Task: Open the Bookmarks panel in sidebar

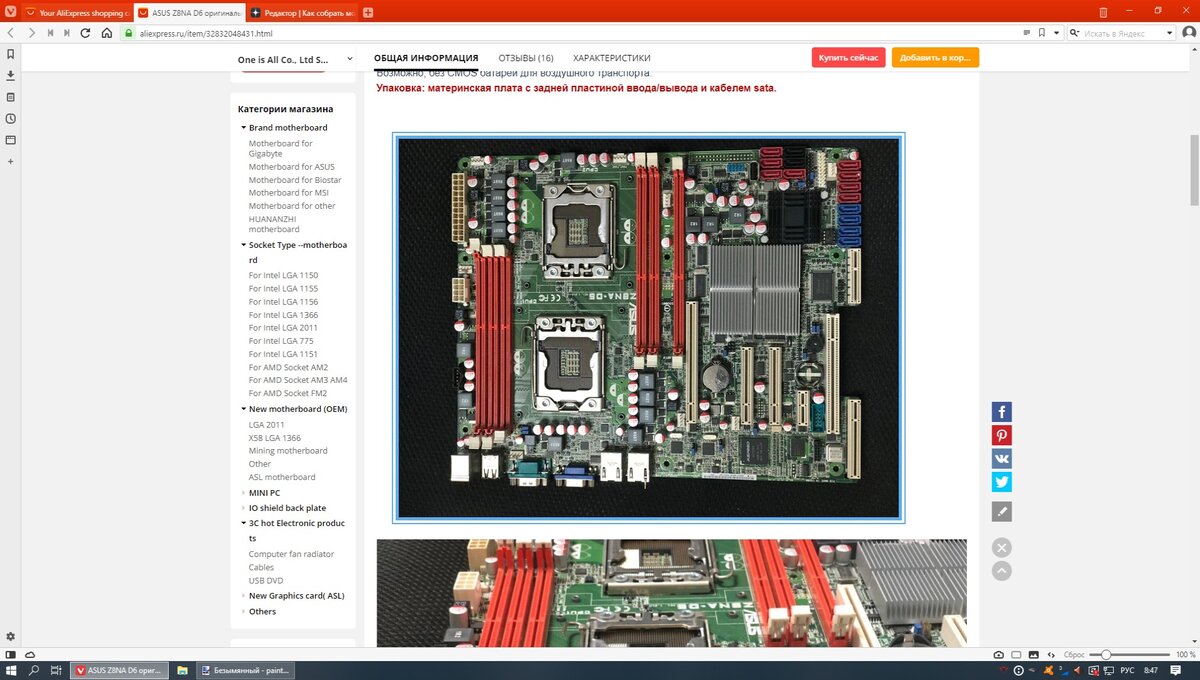Action: pyautogui.click(x=10, y=54)
